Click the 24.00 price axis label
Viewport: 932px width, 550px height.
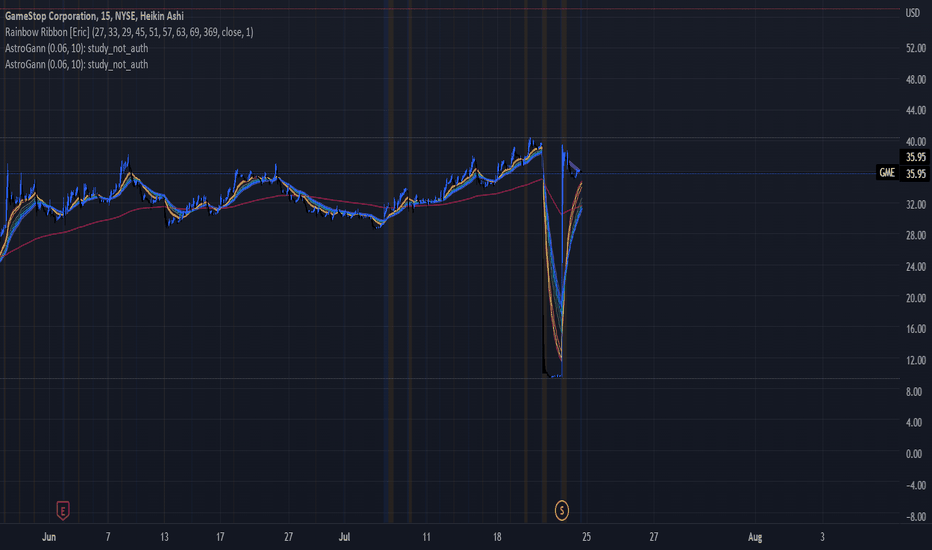[x=915, y=267]
